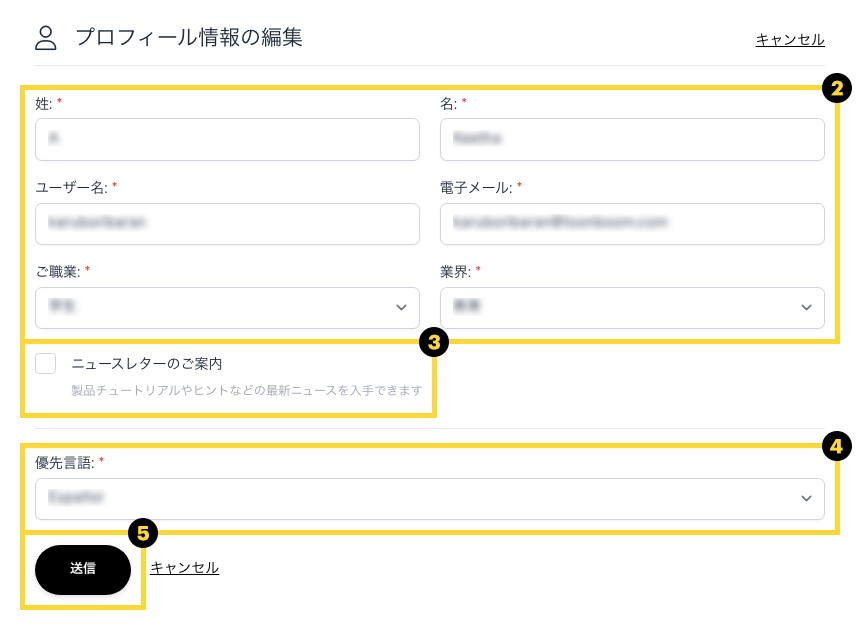Expand the 業界 dropdown list
The image size is (860, 630).
pyautogui.click(x=632, y=308)
